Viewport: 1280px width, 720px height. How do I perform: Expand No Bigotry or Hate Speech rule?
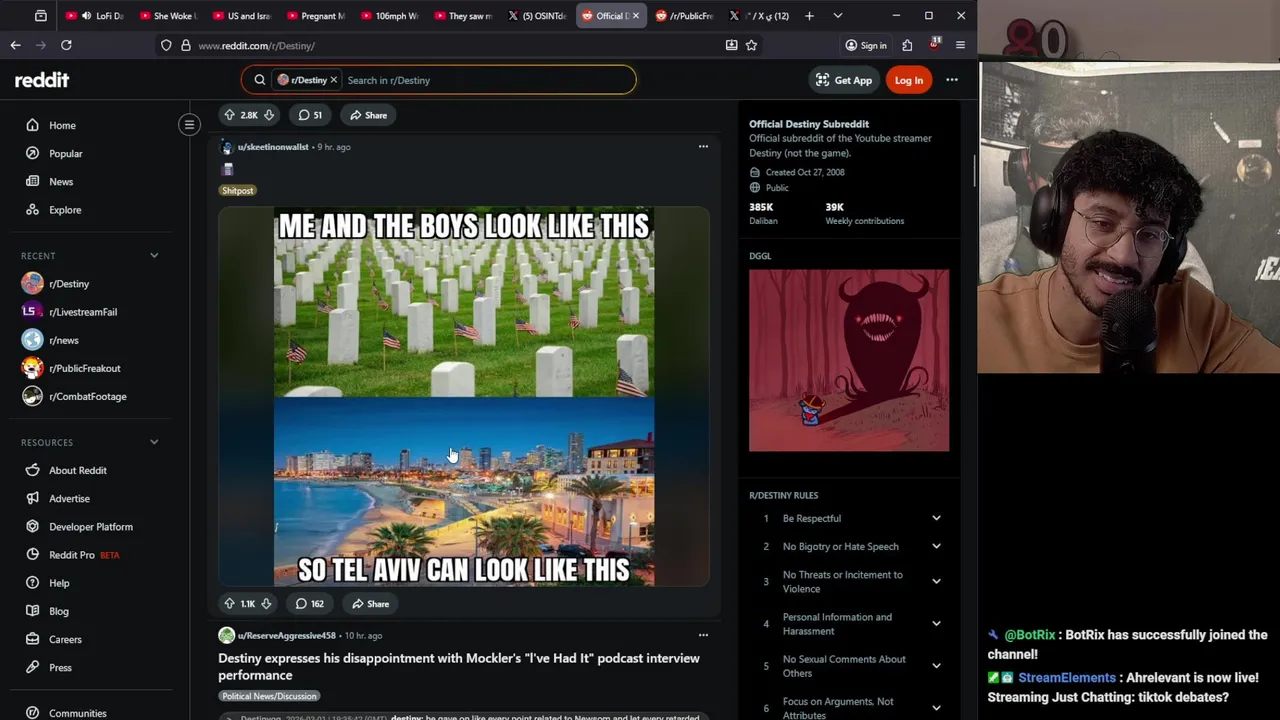coord(936,546)
